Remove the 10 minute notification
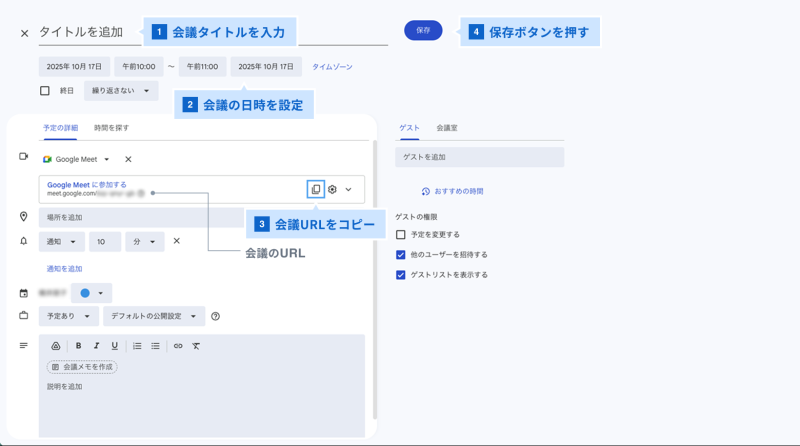Image resolution: width=800 pixels, height=446 pixels. tap(177, 241)
